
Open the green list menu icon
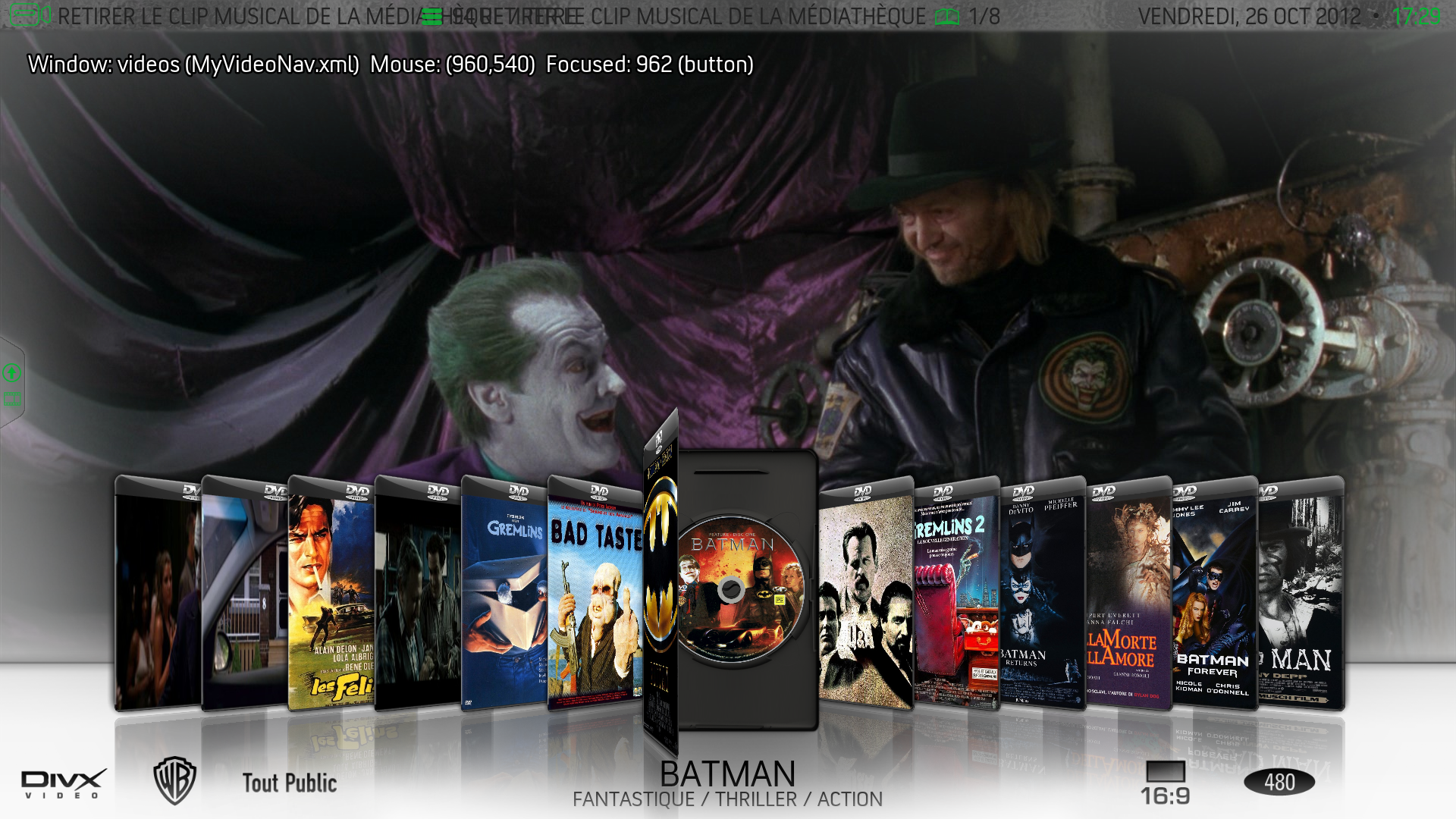tap(431, 17)
